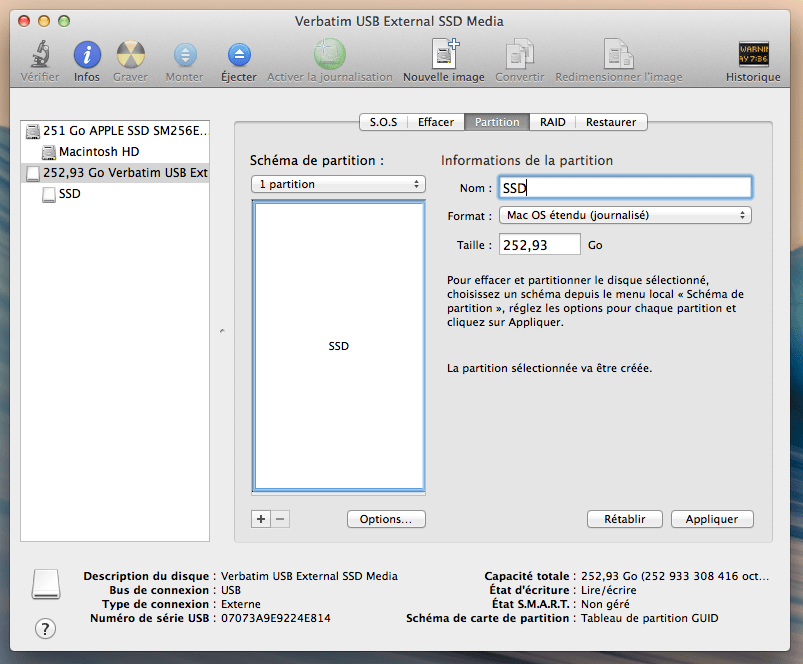Click the disk icon beside Description du disque

tap(46, 584)
